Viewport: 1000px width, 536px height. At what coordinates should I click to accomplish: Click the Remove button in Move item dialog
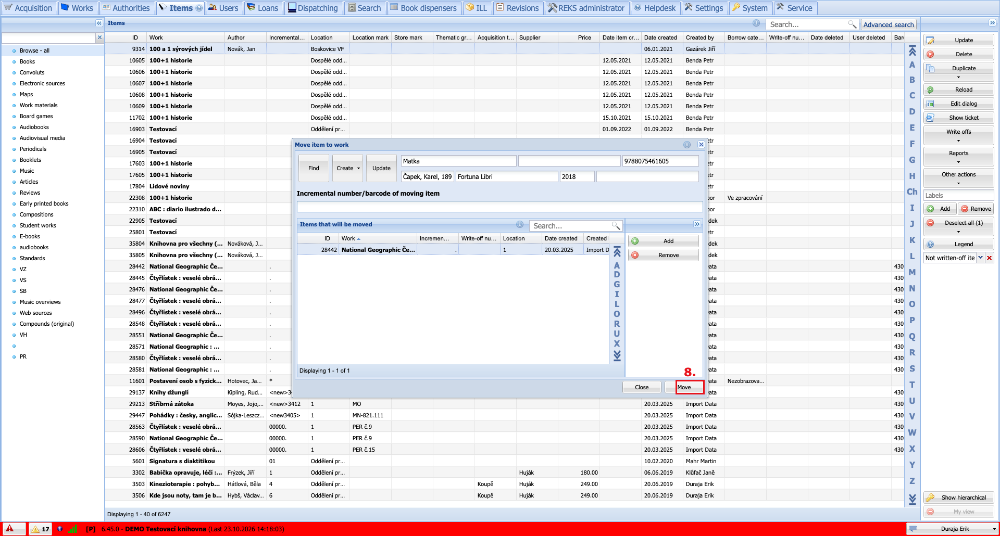(x=663, y=255)
